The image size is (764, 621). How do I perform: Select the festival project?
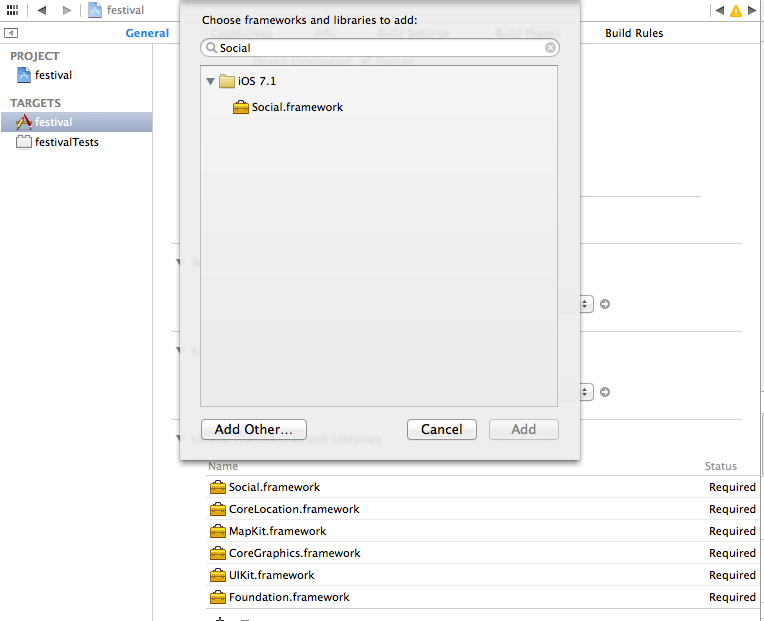click(76, 75)
